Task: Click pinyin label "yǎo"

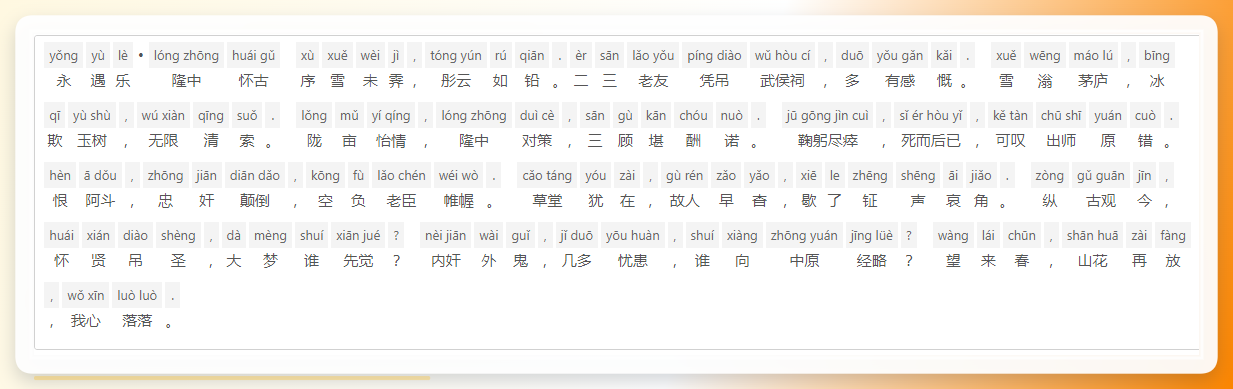Action: [759, 176]
